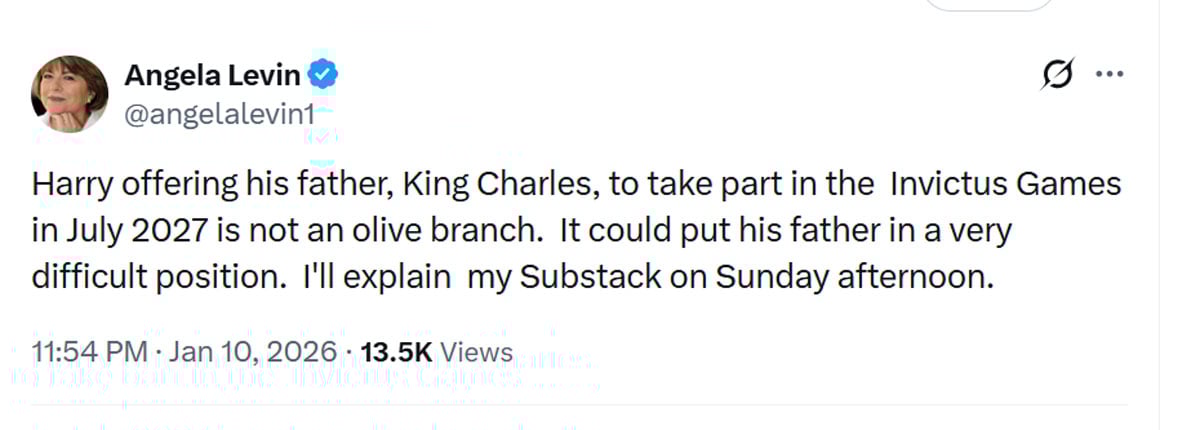
Task: Open Angela Levin's profile picture
Action: coord(70,93)
